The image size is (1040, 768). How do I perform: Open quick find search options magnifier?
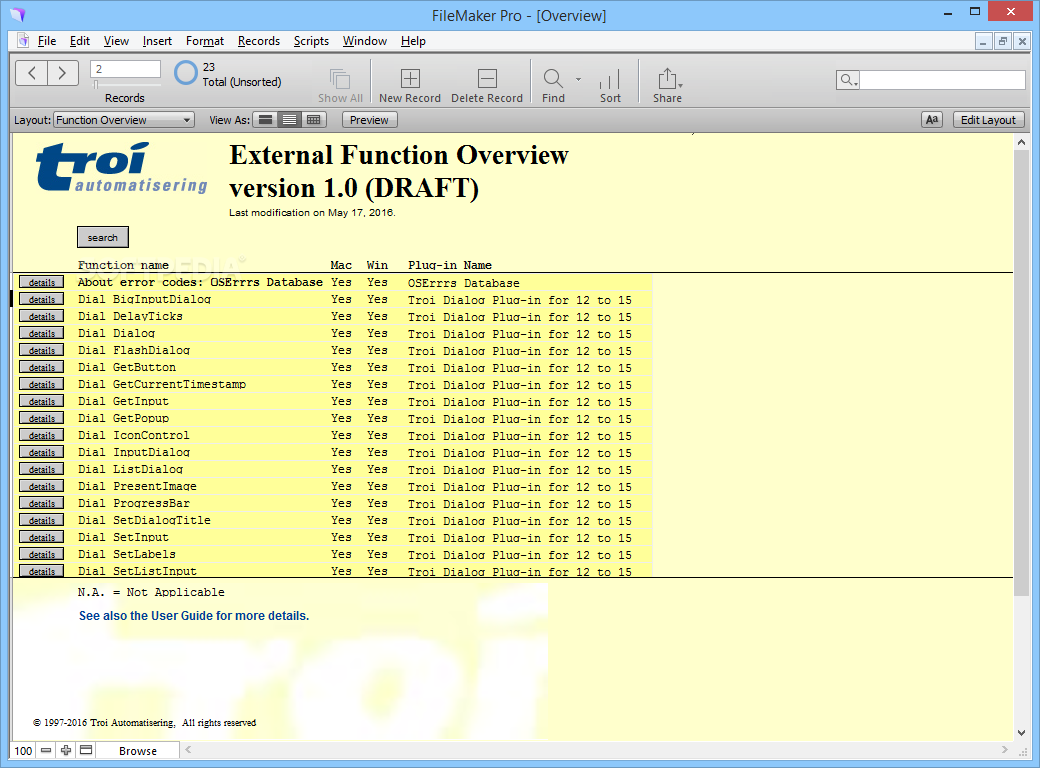click(x=848, y=80)
